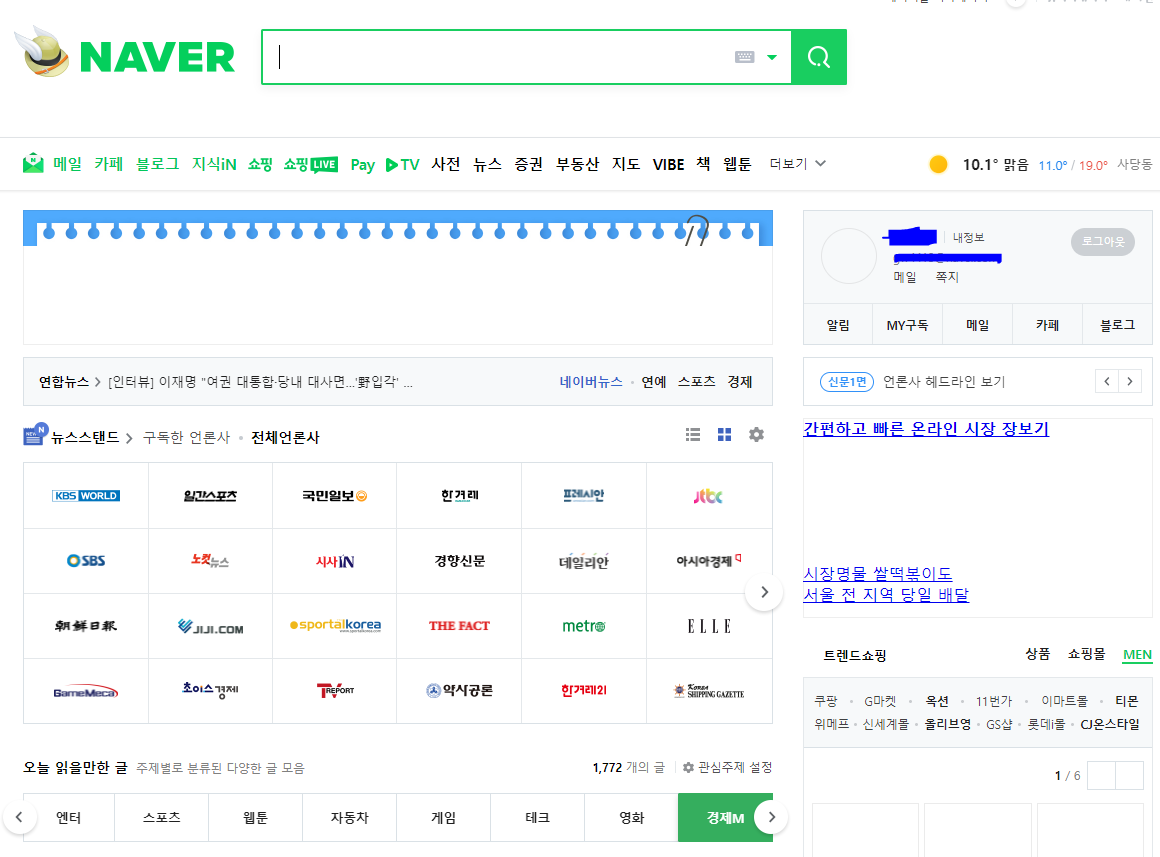Open TV Report press logo
Image resolution: width=1160 pixels, height=857 pixels.
coord(334,691)
